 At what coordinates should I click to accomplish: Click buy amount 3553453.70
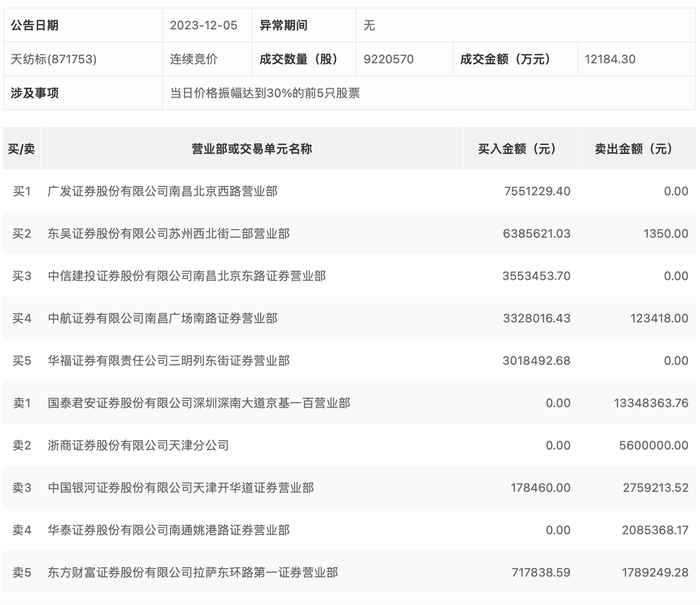(536, 276)
